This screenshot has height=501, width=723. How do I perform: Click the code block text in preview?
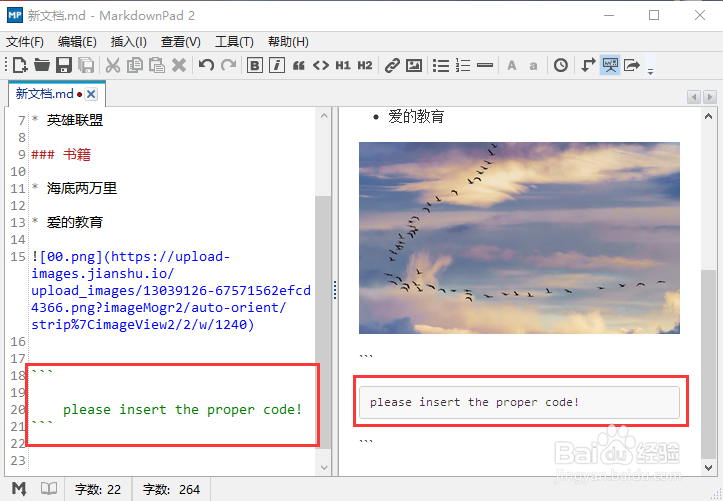pos(474,402)
